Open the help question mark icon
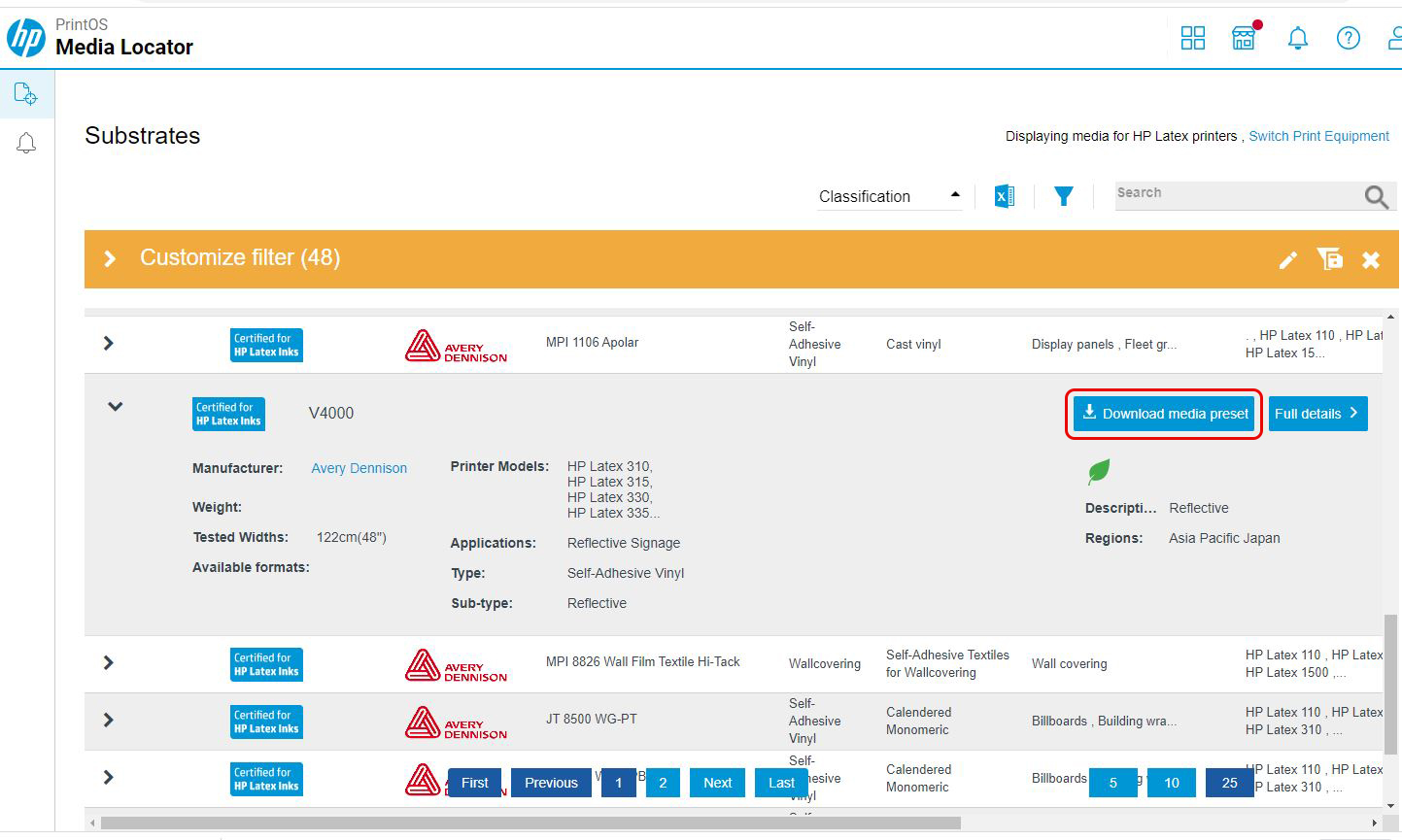 (1348, 38)
